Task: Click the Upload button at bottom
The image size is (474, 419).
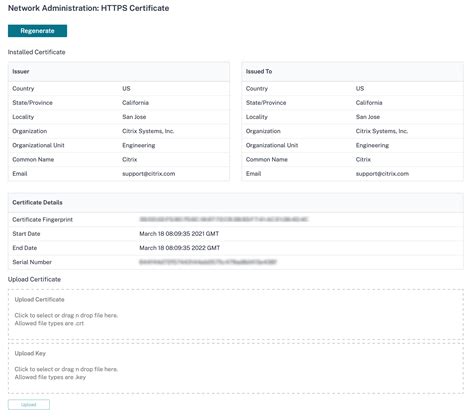Action: [x=29, y=404]
